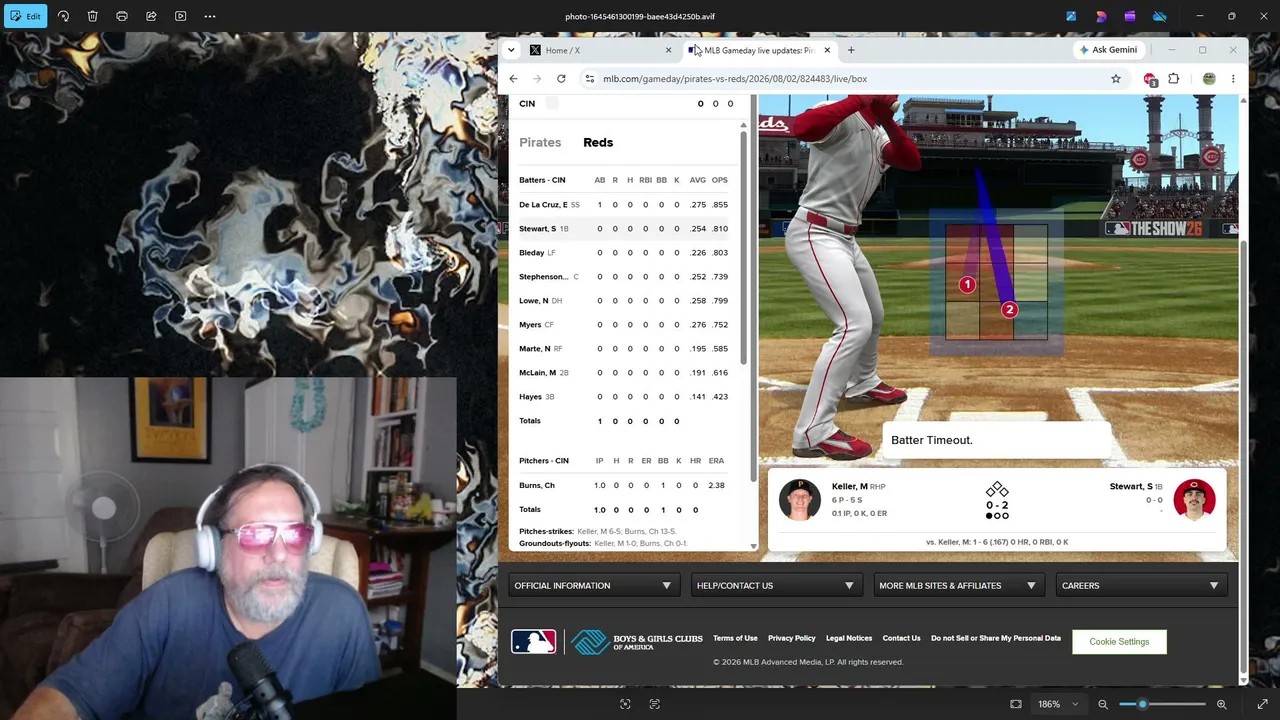
Task: Open Marte, N player link
Action: [535, 349]
